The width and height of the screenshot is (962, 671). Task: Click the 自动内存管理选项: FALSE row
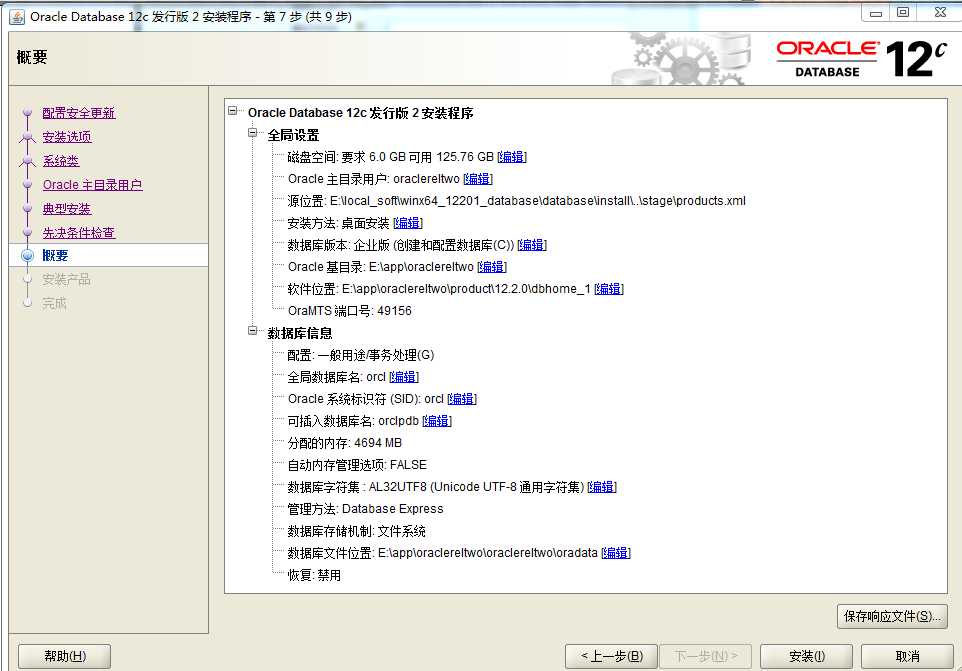coord(357,465)
